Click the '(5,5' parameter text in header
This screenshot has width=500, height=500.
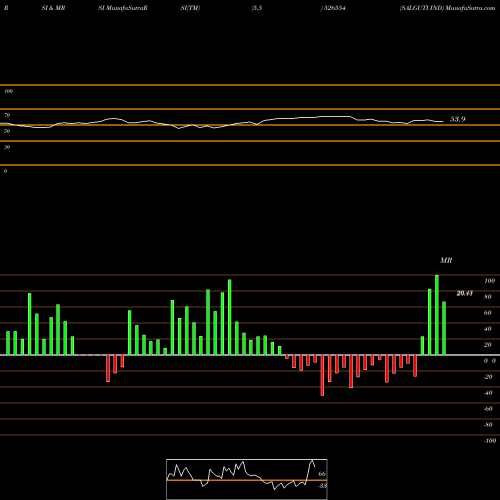pos(257,8)
